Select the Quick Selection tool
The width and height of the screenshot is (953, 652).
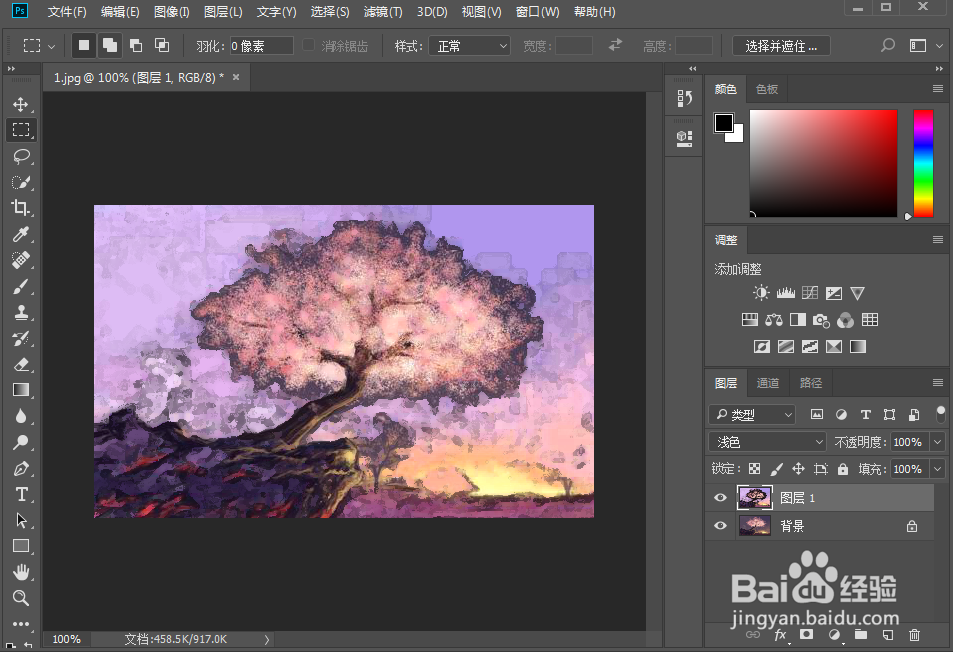click(21, 182)
